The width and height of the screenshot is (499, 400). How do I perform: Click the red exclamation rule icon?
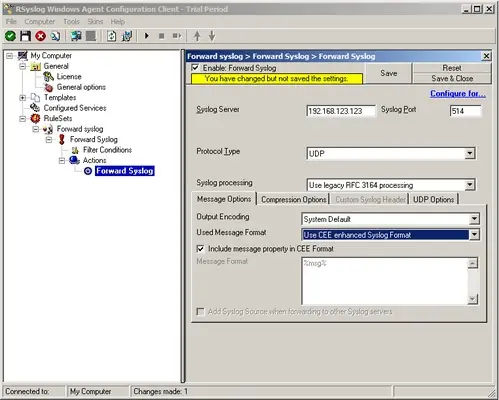coord(62,139)
